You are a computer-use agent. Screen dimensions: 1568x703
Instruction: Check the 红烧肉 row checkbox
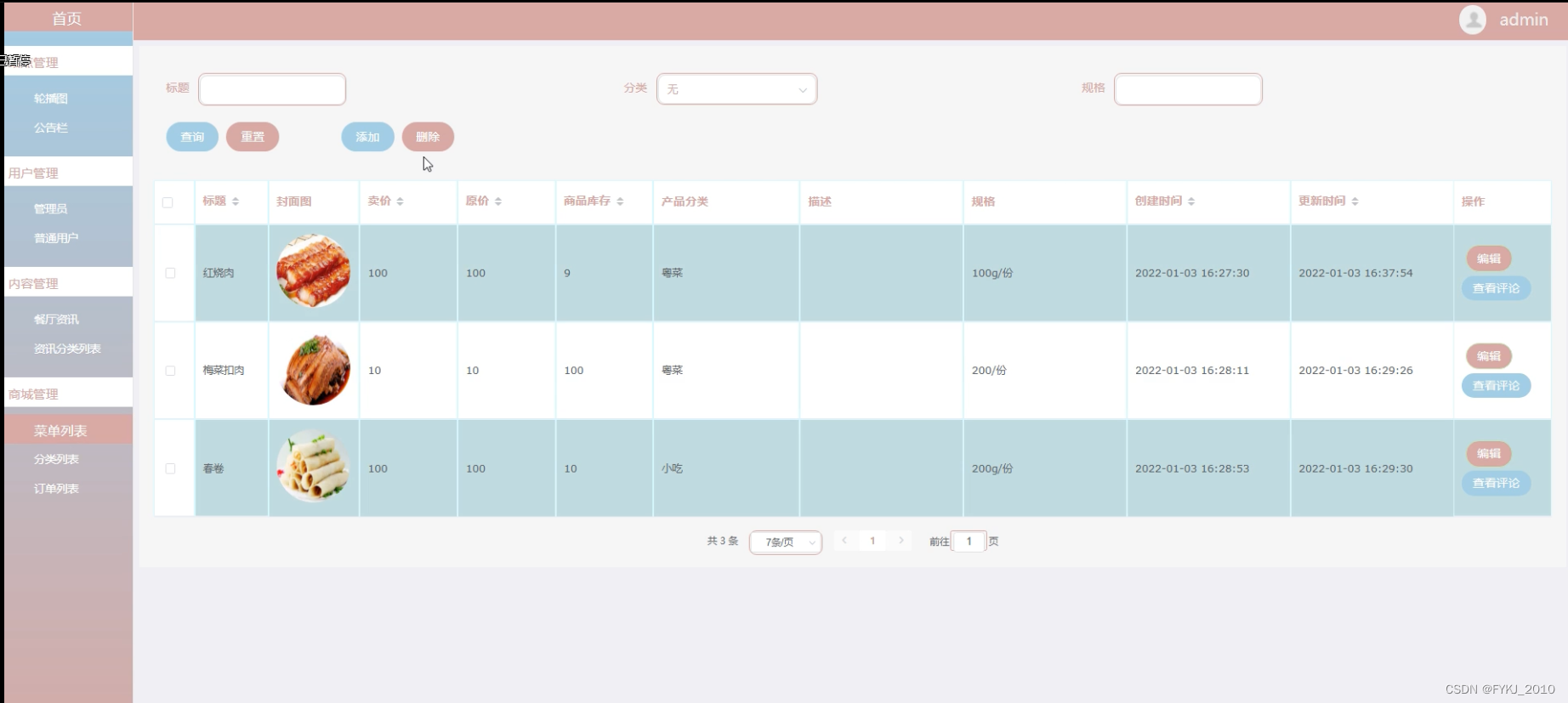tap(170, 273)
